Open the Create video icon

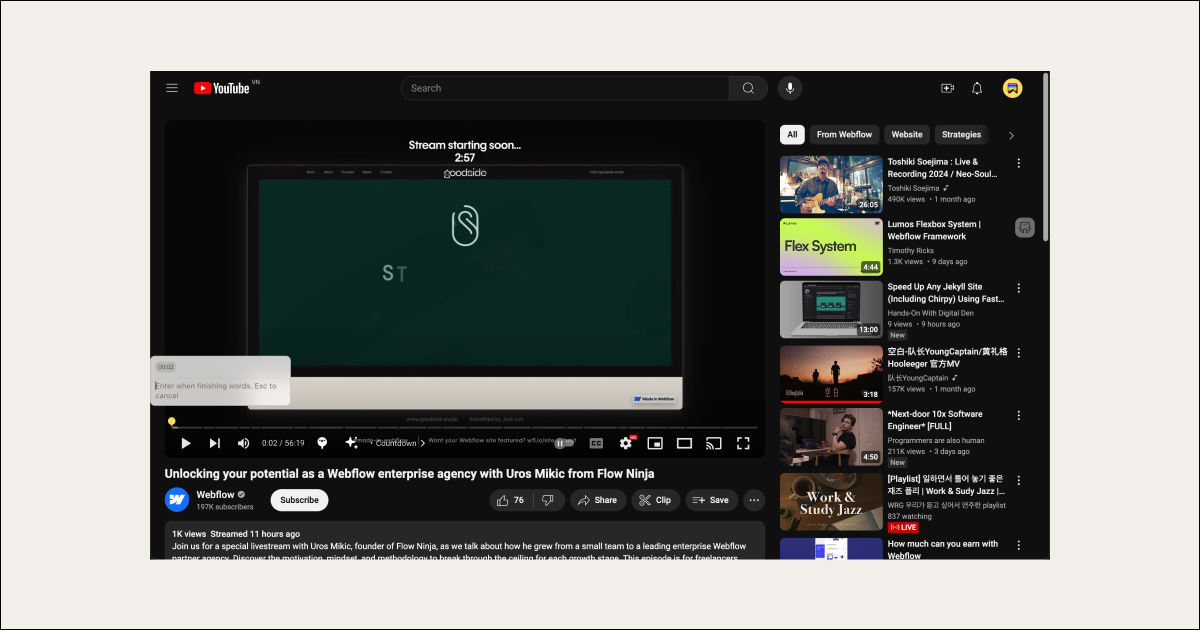point(947,88)
